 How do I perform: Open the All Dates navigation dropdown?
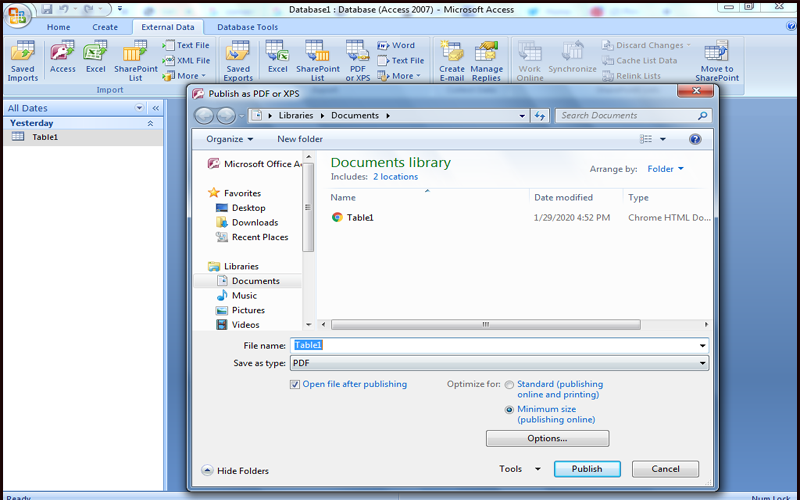point(139,108)
